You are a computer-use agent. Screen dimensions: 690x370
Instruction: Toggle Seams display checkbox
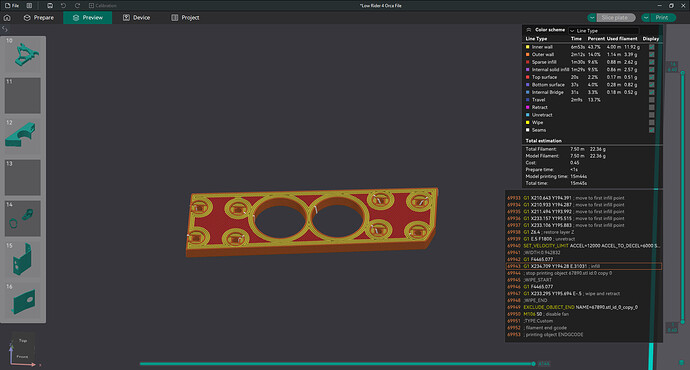pyautogui.click(x=651, y=130)
